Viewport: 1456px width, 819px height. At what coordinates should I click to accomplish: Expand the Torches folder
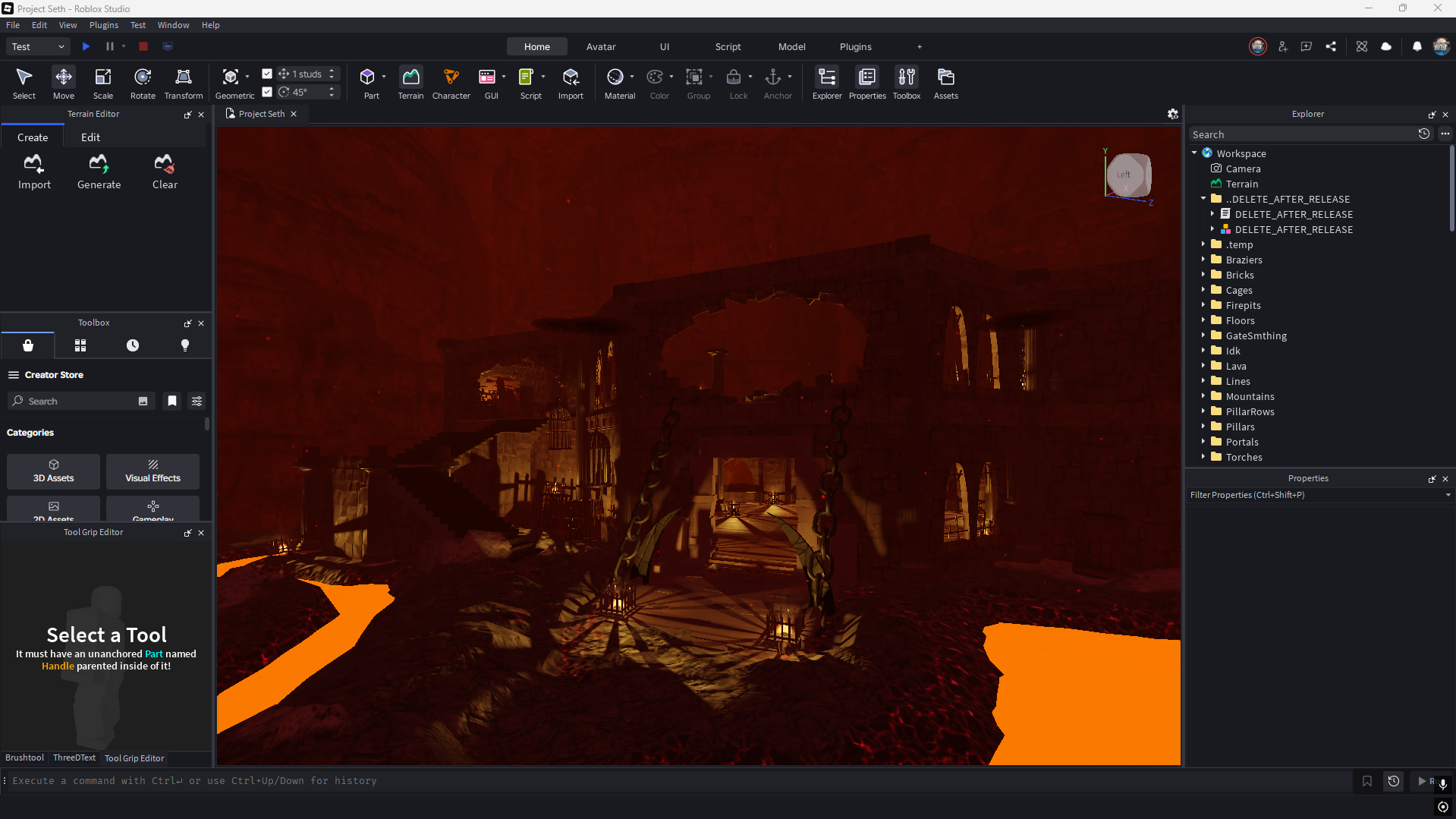1203,457
